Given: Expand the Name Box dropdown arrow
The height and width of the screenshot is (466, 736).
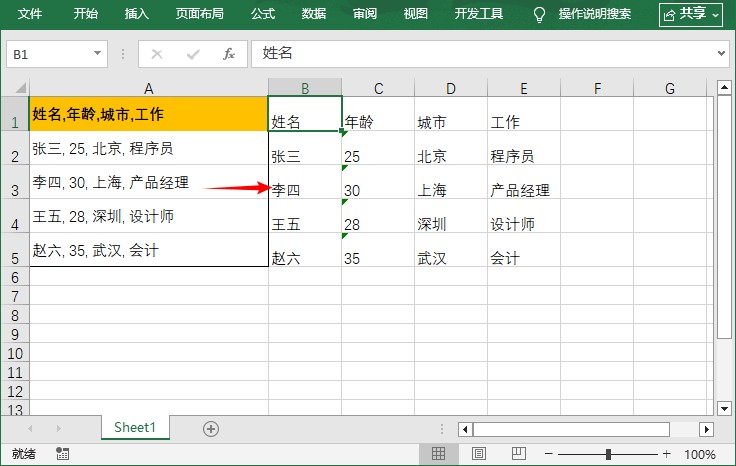Looking at the screenshot, I should (97, 53).
